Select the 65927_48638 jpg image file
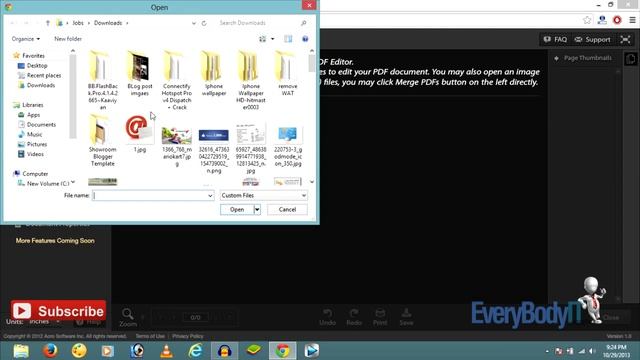This screenshot has width=640, height=360. (251, 148)
